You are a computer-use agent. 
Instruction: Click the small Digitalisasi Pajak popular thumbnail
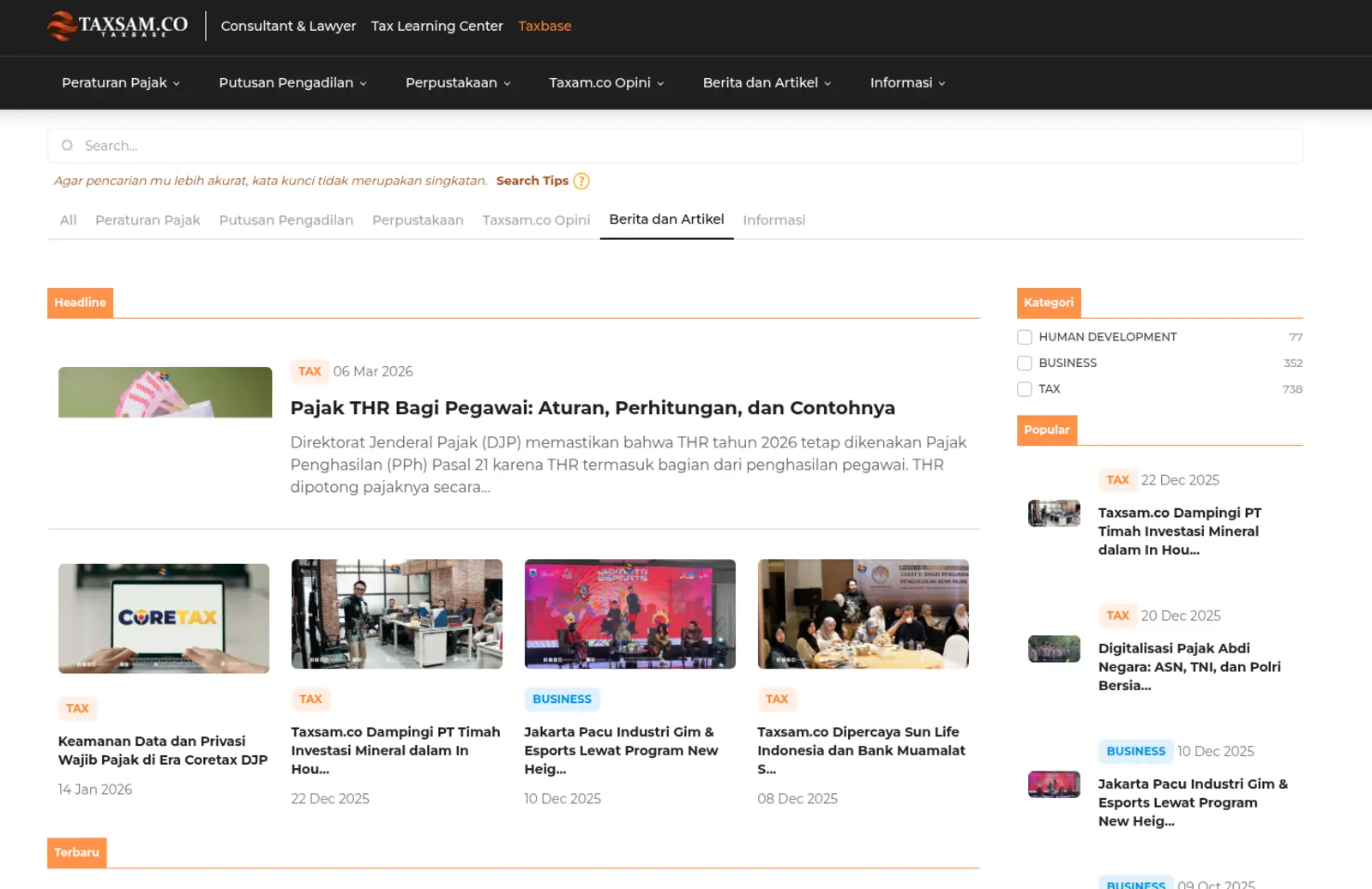(1054, 649)
